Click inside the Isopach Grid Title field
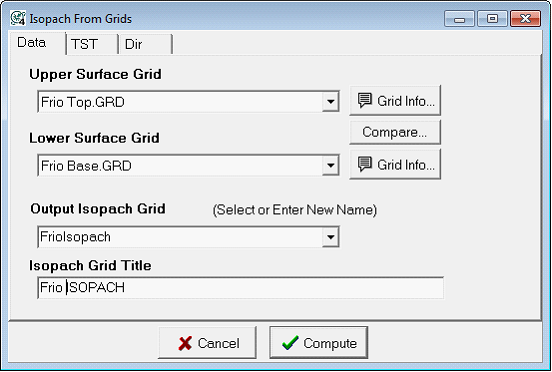Image resolution: width=552 pixels, height=372 pixels. coord(240,288)
